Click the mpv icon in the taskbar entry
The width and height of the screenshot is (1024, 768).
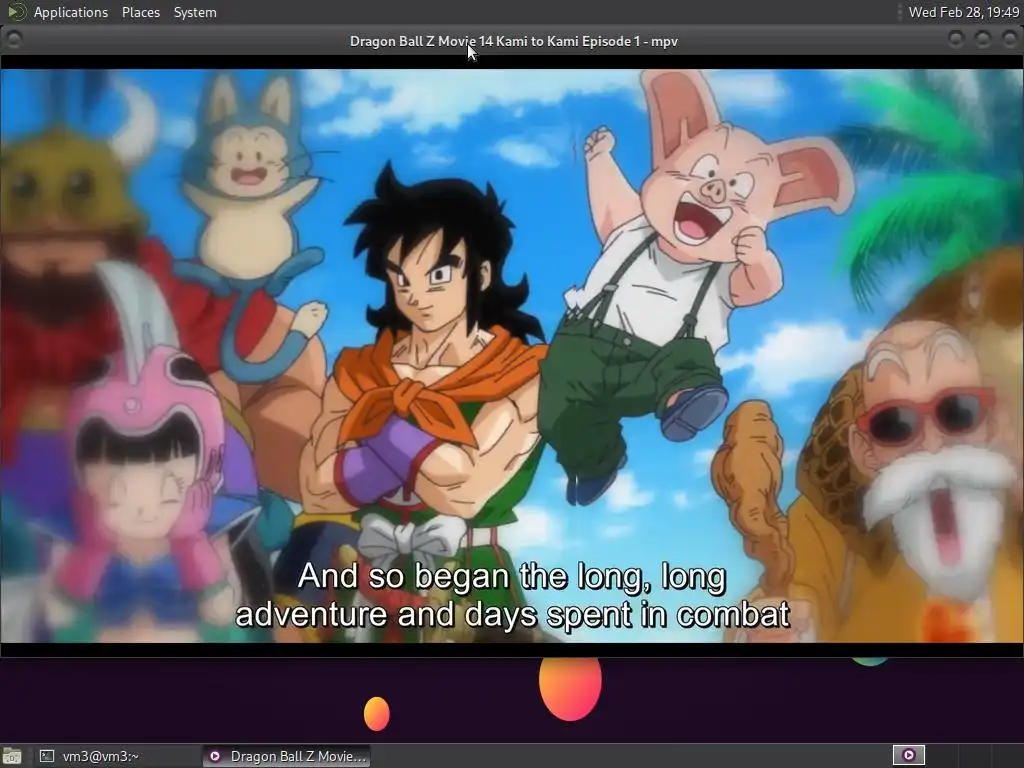point(215,756)
